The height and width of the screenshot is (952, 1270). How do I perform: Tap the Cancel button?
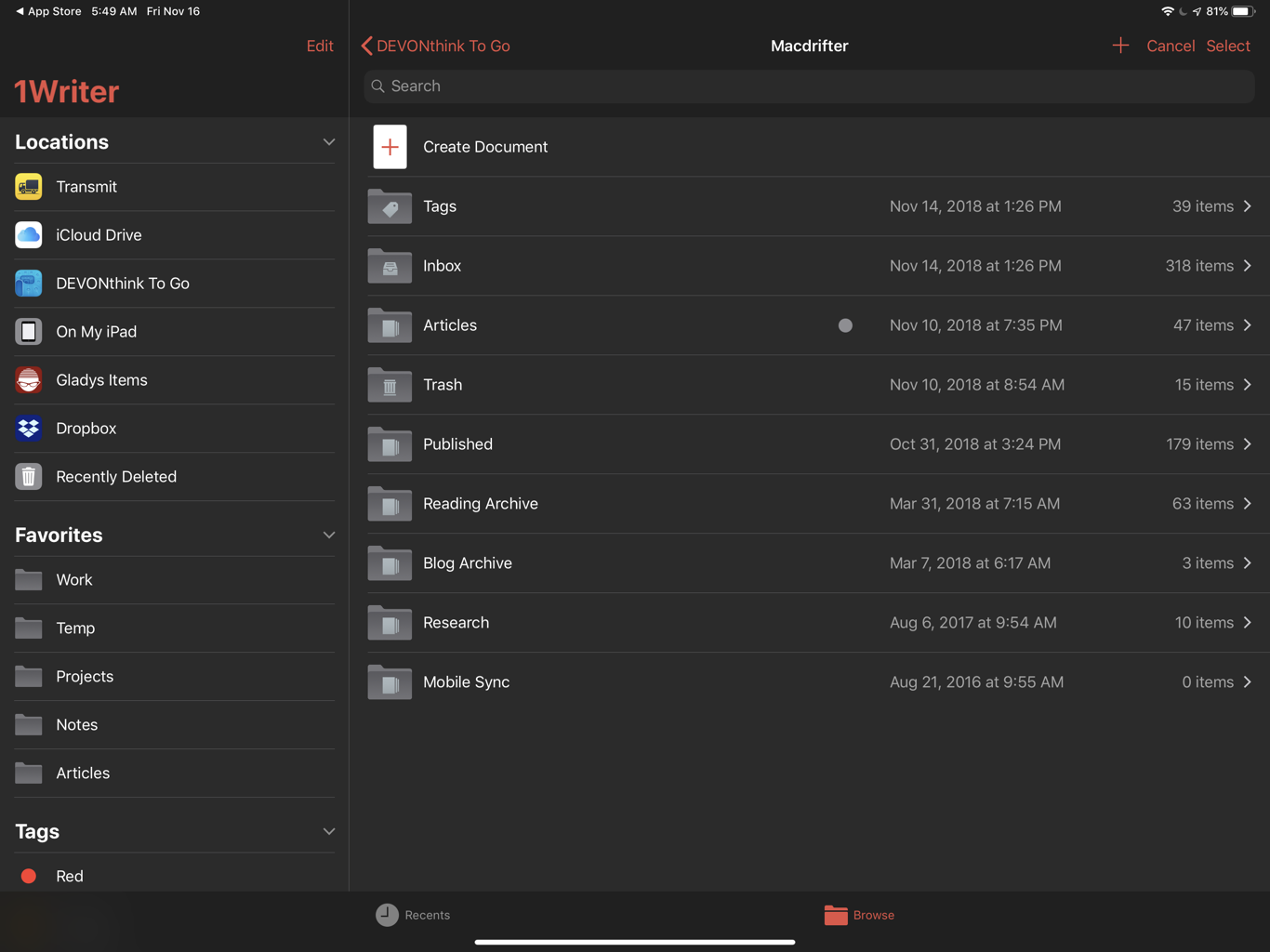pyautogui.click(x=1171, y=46)
